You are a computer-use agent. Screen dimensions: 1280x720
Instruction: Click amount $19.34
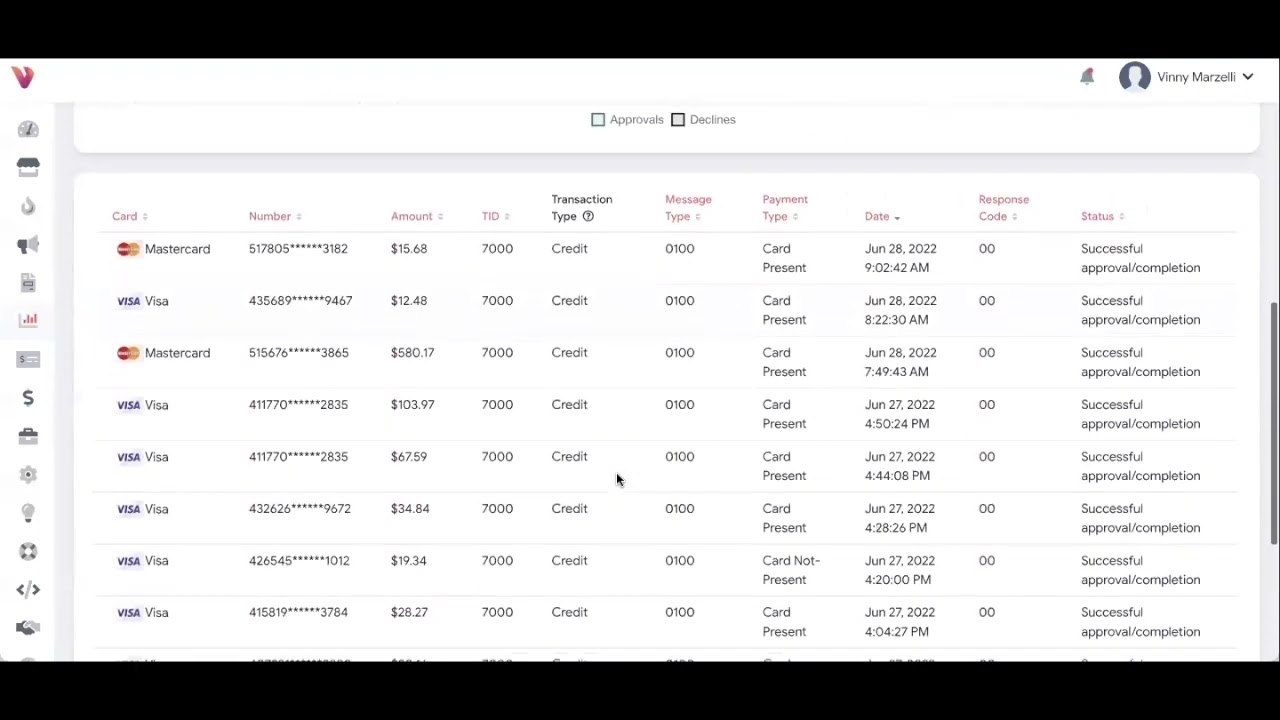(x=409, y=561)
